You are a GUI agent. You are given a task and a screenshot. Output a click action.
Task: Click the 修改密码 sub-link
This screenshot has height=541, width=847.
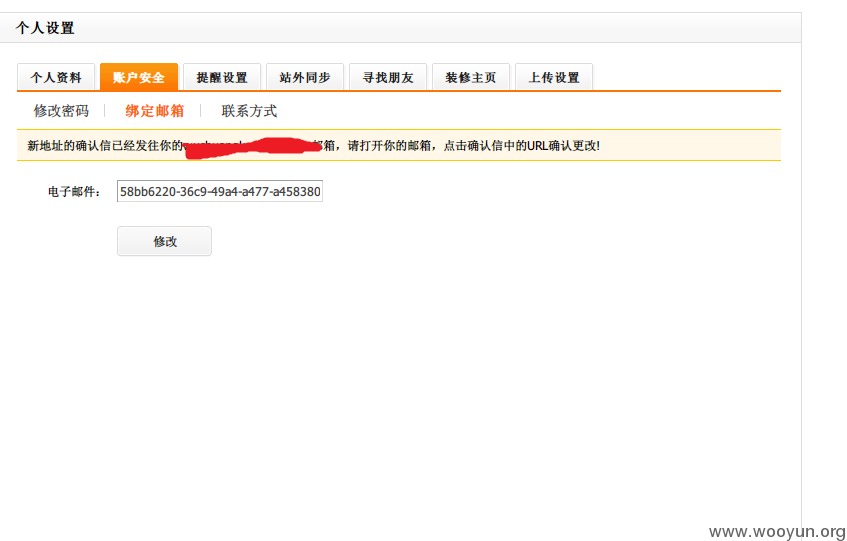click(62, 111)
